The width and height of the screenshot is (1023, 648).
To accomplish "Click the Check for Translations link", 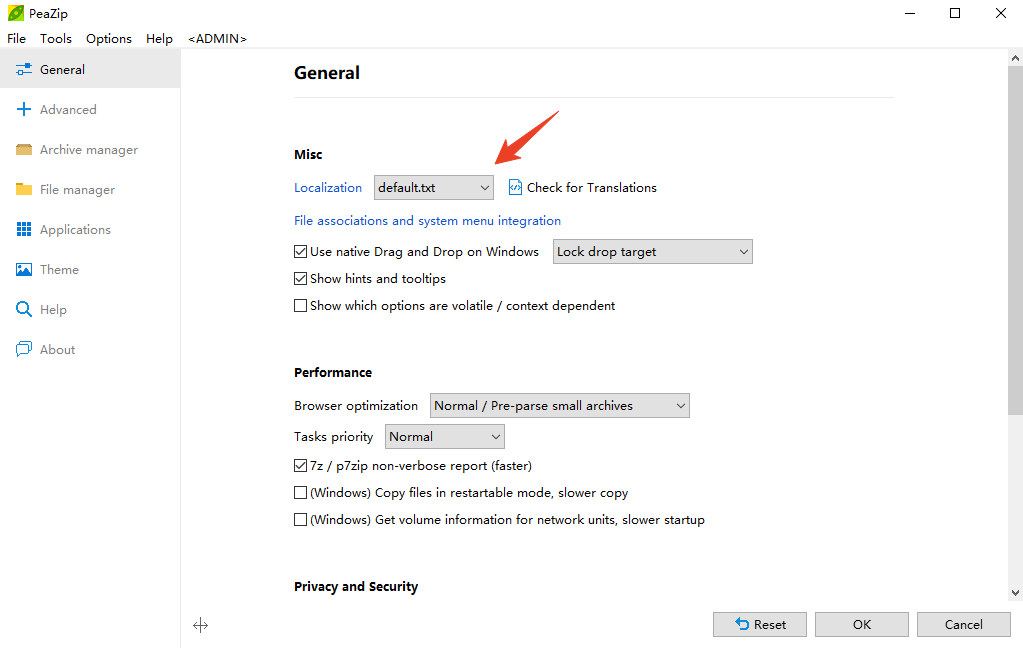I will tap(592, 188).
